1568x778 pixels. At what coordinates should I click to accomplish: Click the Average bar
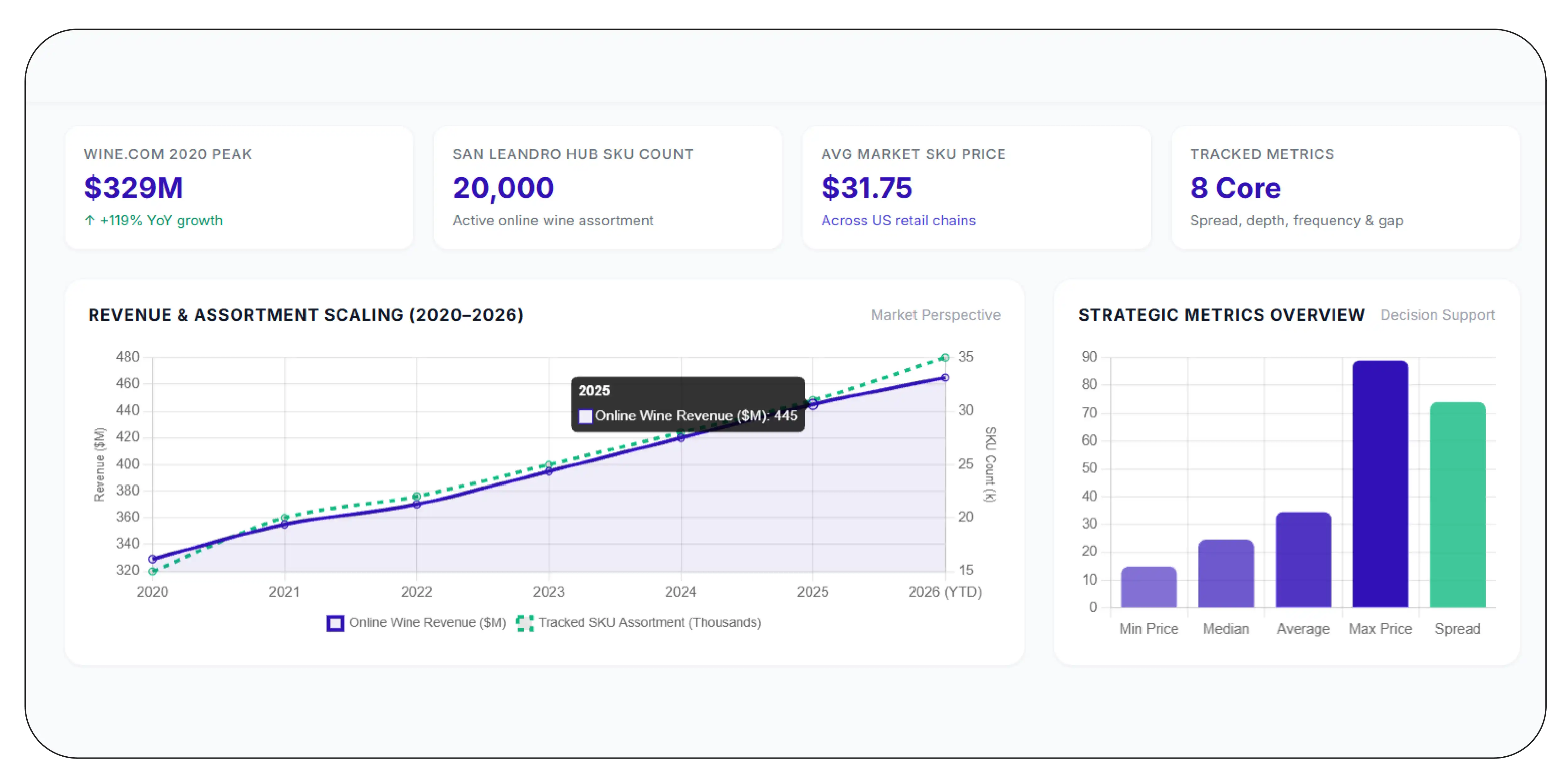(x=1303, y=560)
